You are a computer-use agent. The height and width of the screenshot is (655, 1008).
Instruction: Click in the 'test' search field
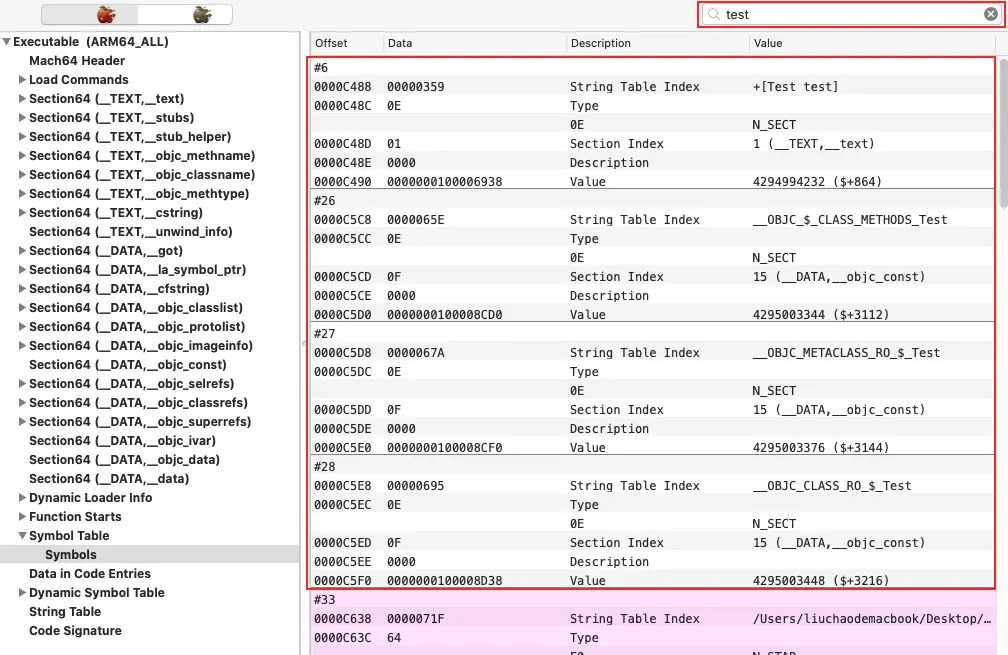[x=850, y=14]
